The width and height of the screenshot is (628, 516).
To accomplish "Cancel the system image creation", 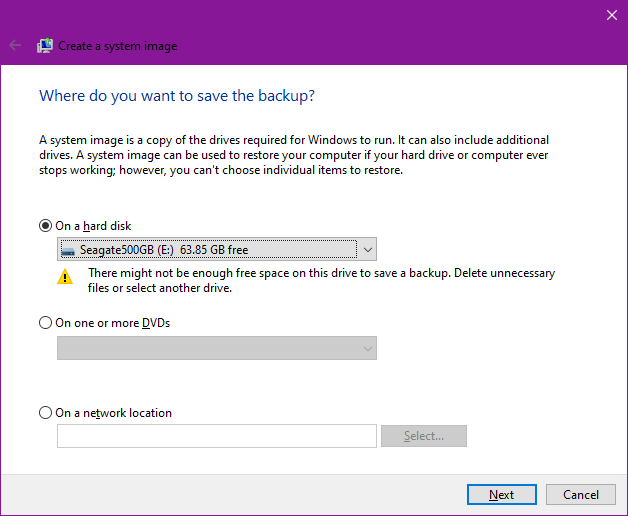I will 580,494.
